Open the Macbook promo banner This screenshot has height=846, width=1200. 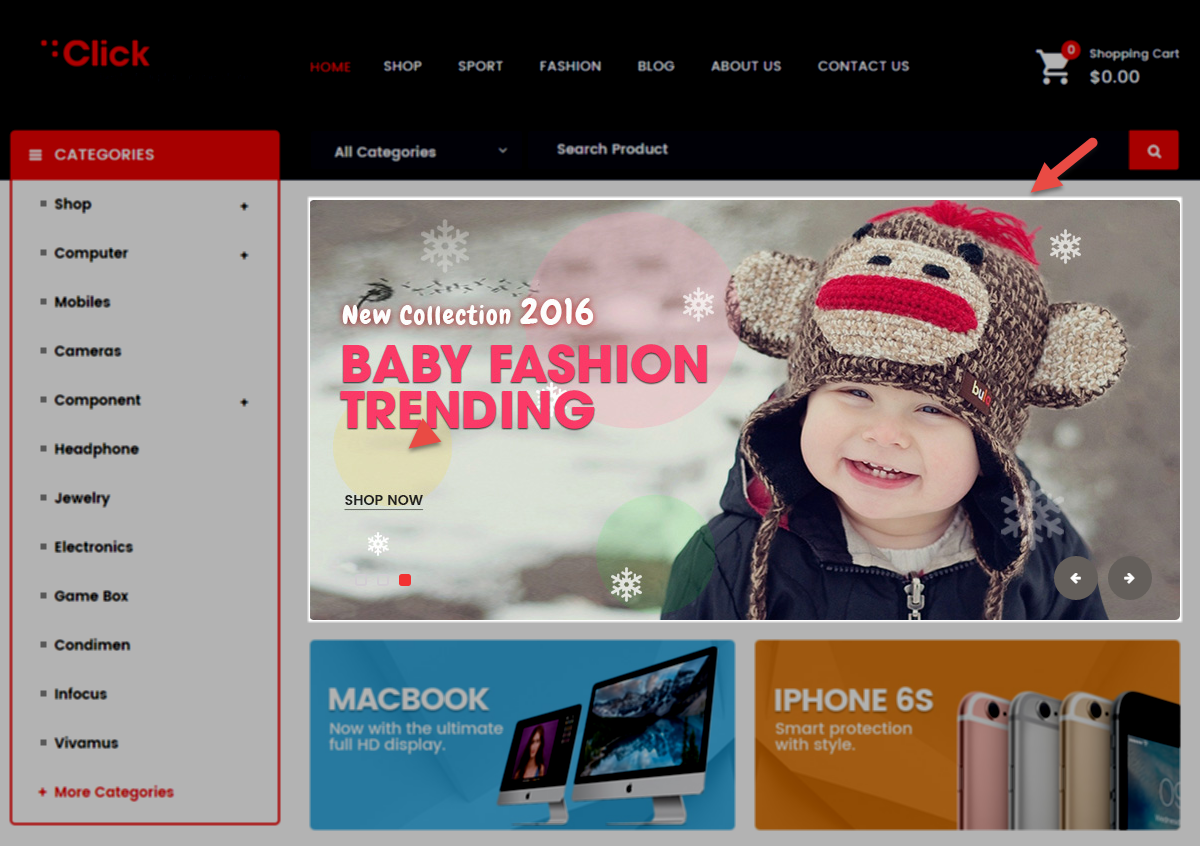522,735
